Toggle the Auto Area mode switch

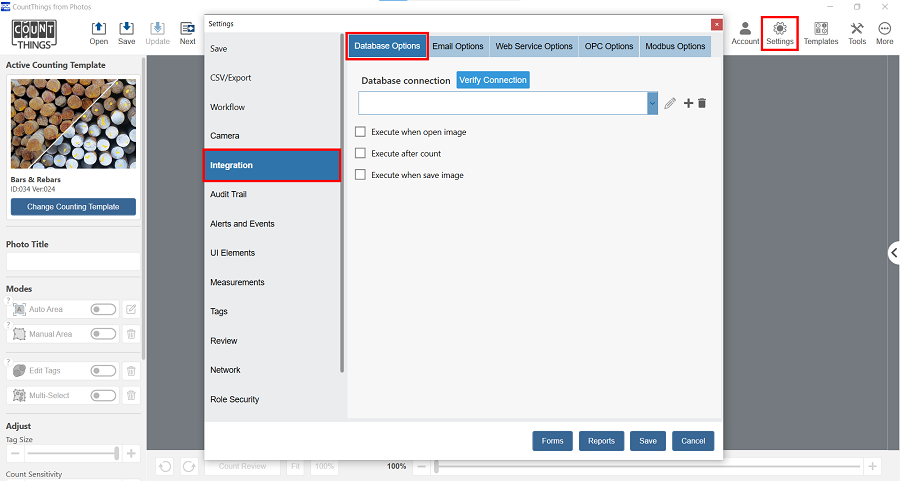pos(103,310)
